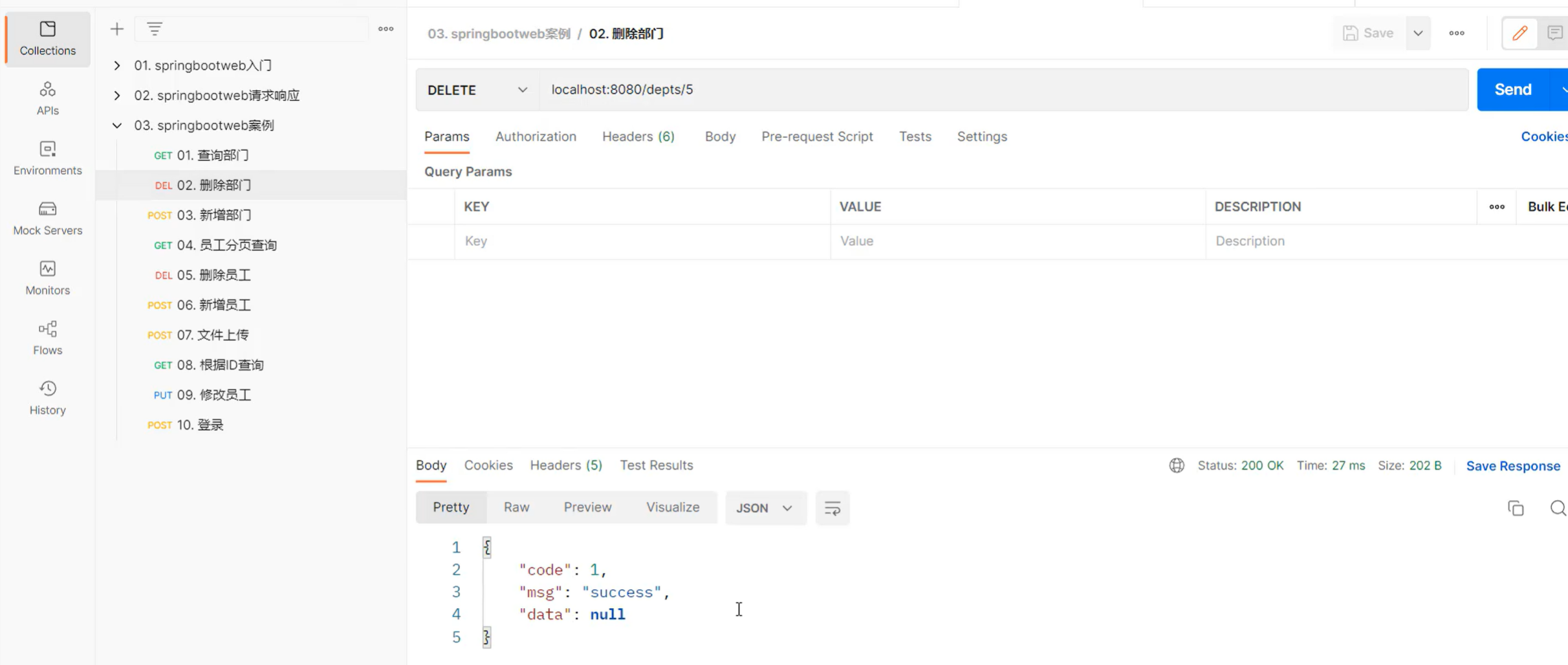
Task: Open the History sidebar panel
Action: 47,398
